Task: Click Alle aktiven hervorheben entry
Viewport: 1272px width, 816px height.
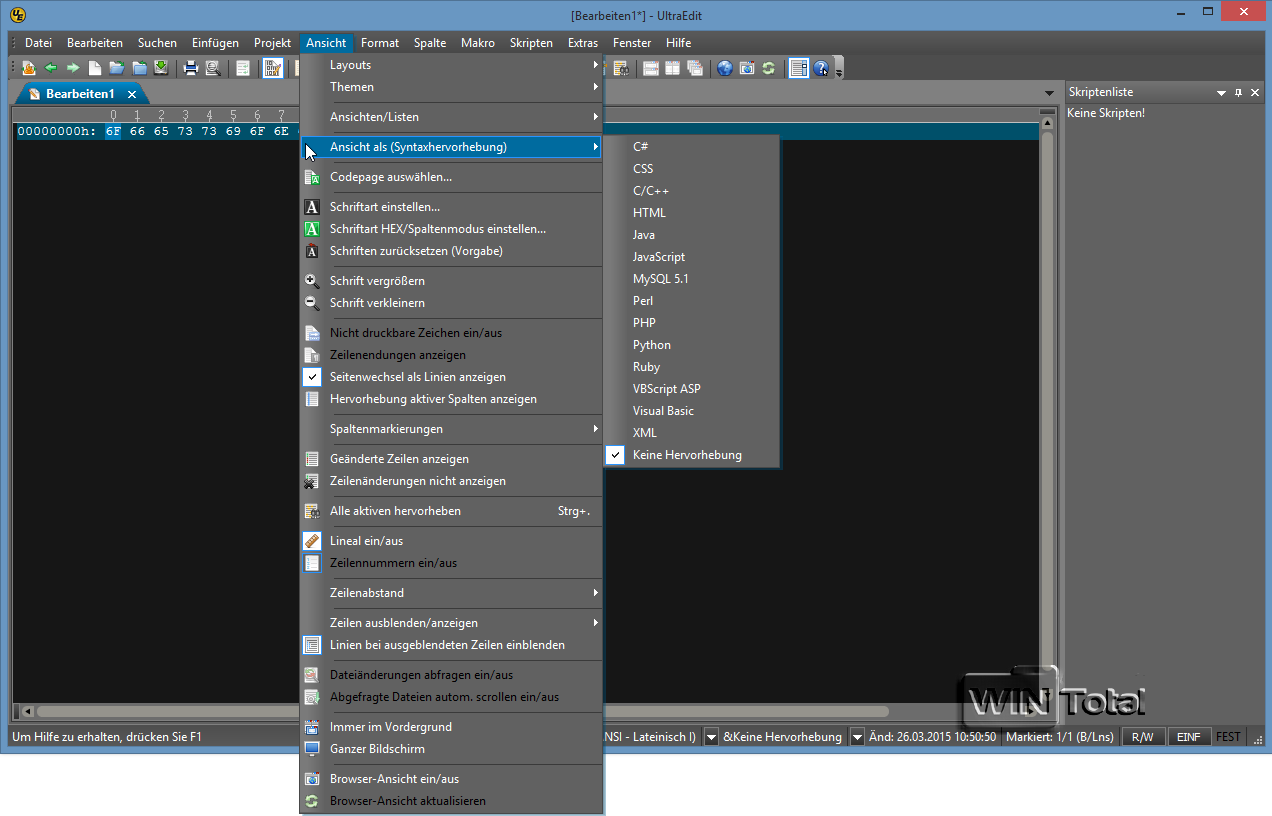Action: pos(452,511)
